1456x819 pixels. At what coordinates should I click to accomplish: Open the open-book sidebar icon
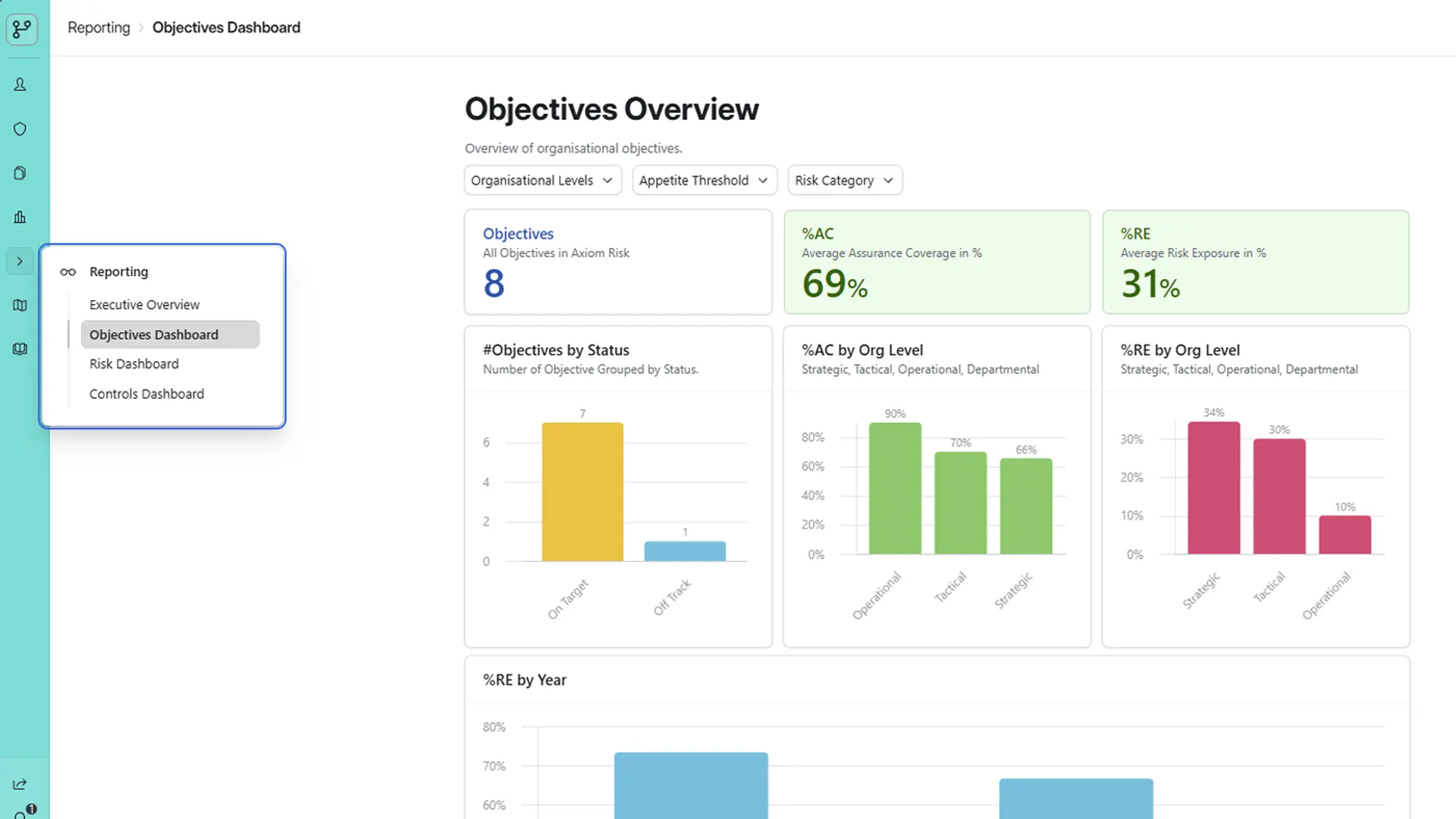tap(20, 349)
